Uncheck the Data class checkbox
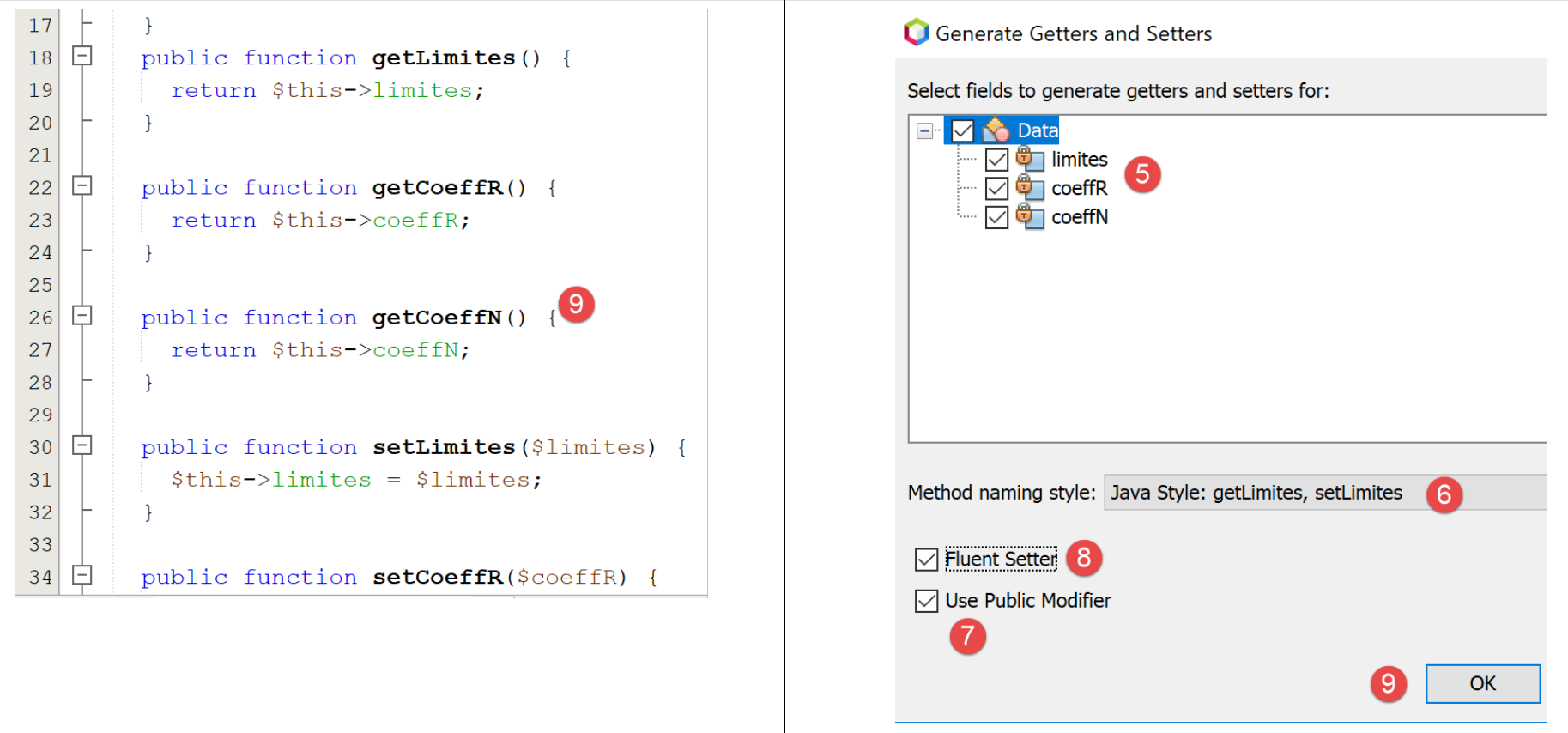The height and width of the screenshot is (733, 1568). click(963, 130)
